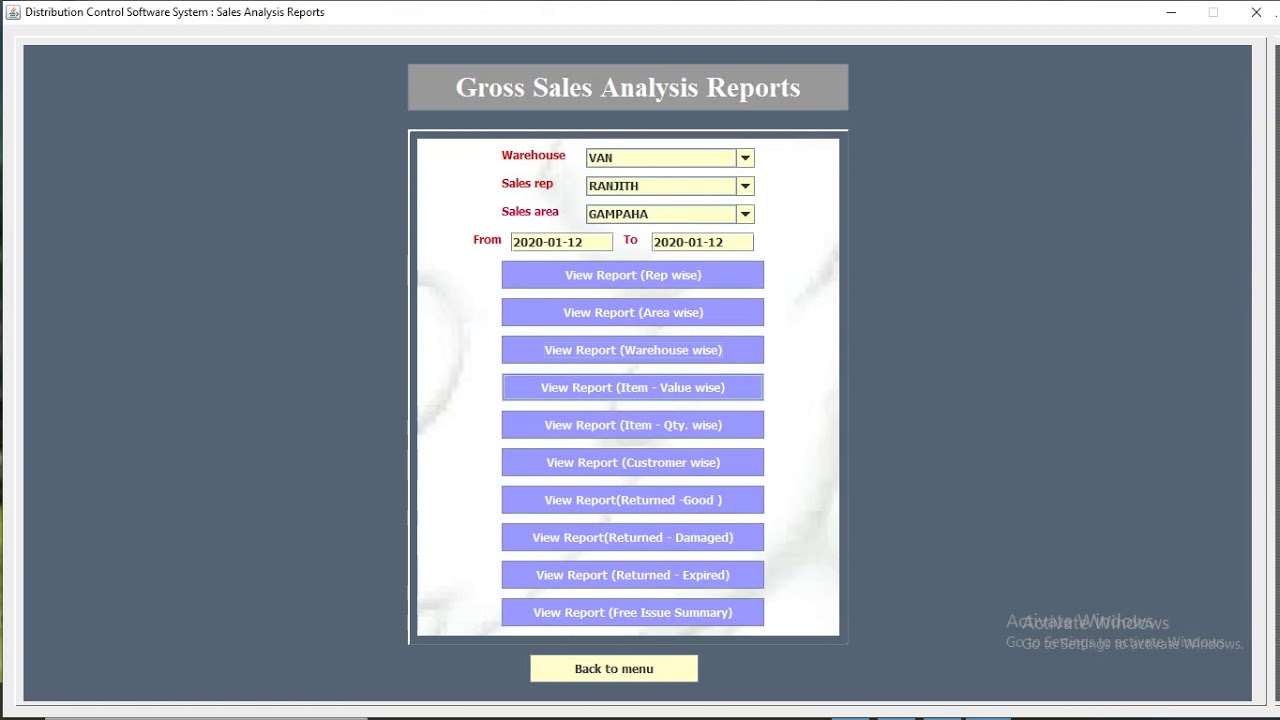Select the GAMPAHA sales area combo box
The height and width of the screenshot is (720, 1280).
point(670,214)
